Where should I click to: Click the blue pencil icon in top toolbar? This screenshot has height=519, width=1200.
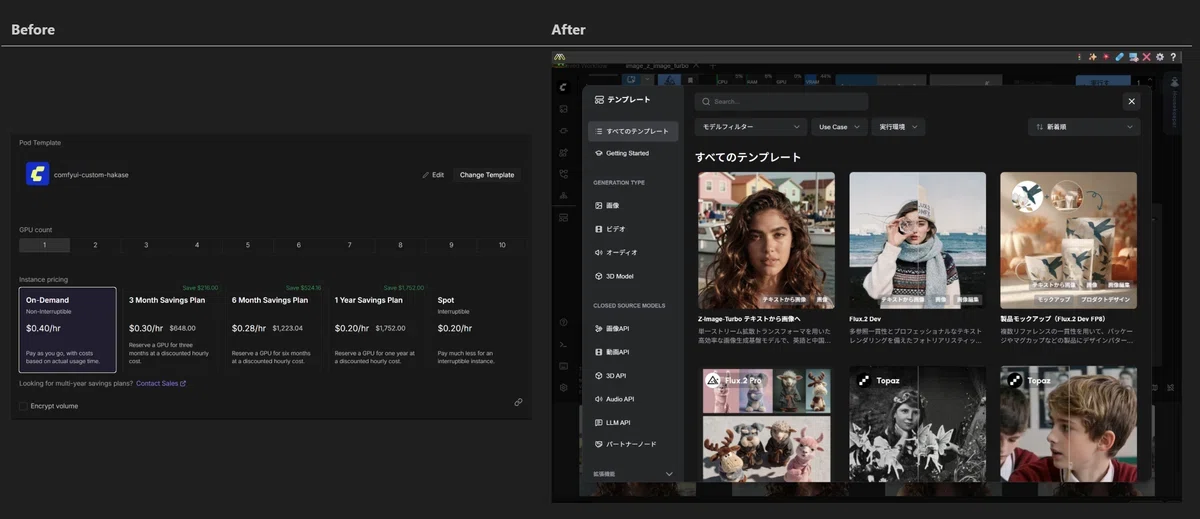point(1120,57)
